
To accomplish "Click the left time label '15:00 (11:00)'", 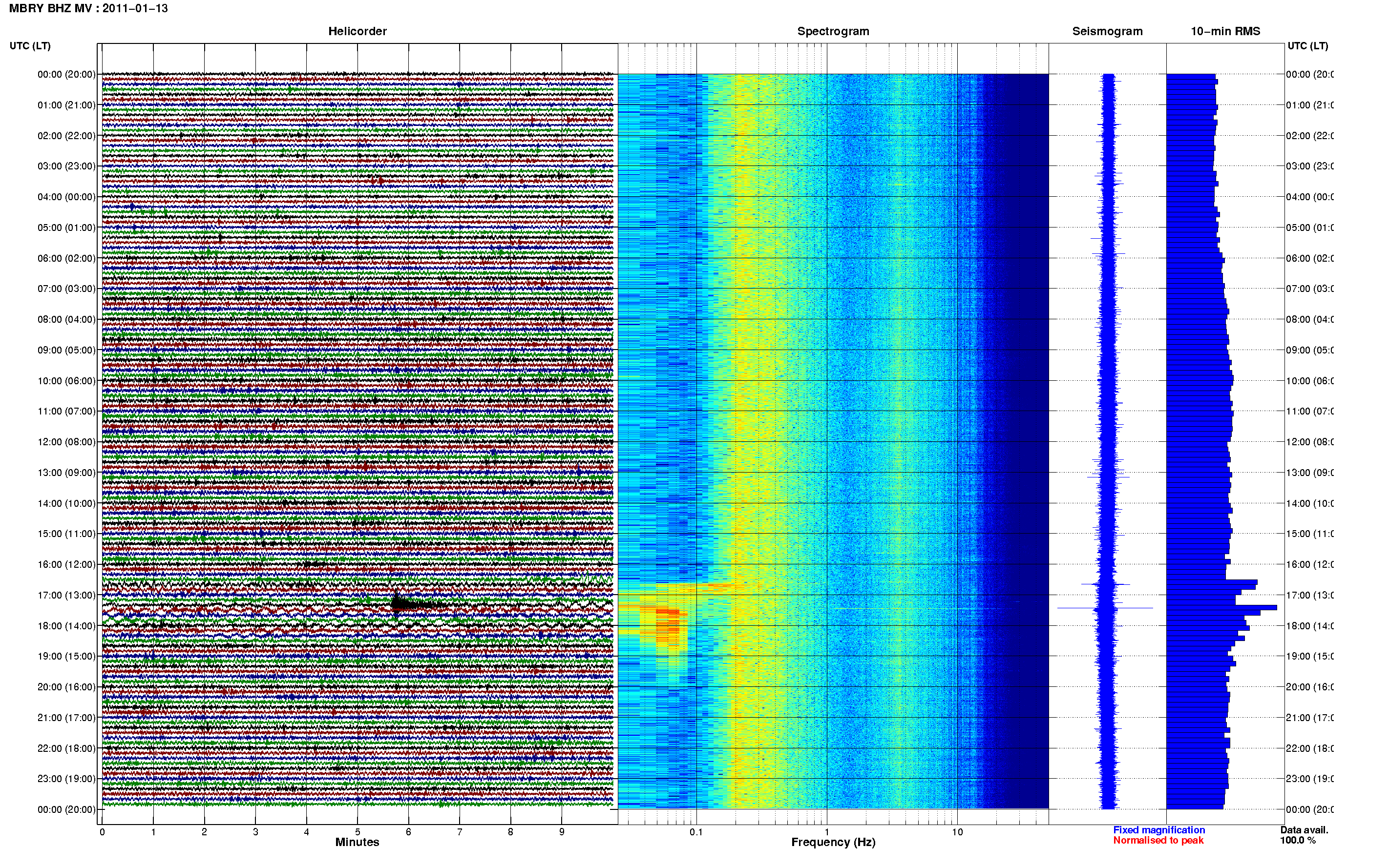I will tap(66, 533).
